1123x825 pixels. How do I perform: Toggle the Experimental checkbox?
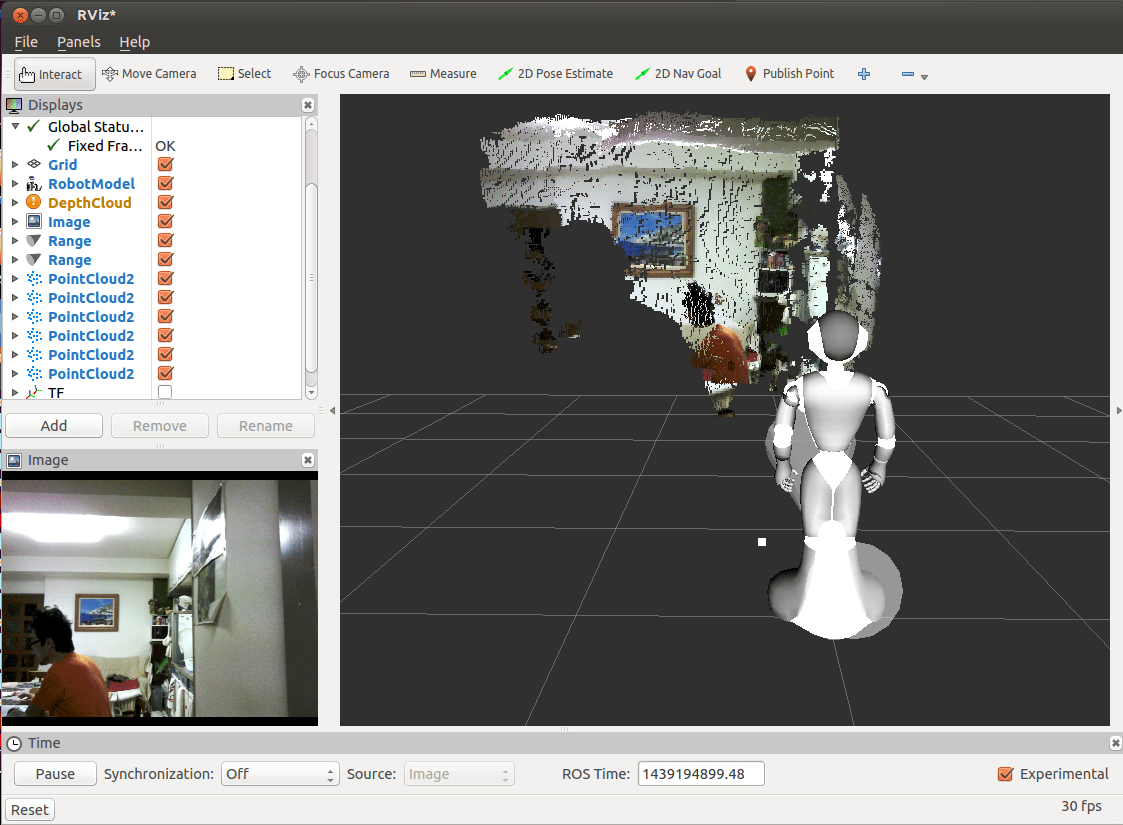tap(1006, 774)
